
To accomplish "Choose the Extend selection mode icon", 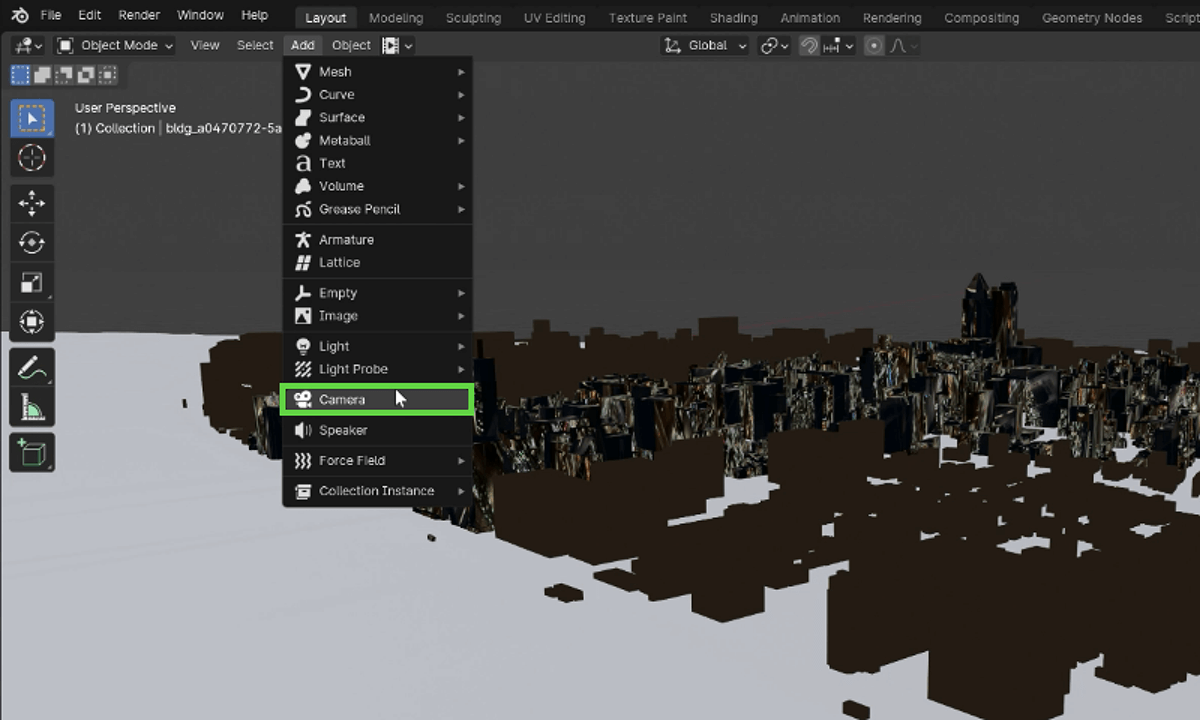I will point(43,74).
